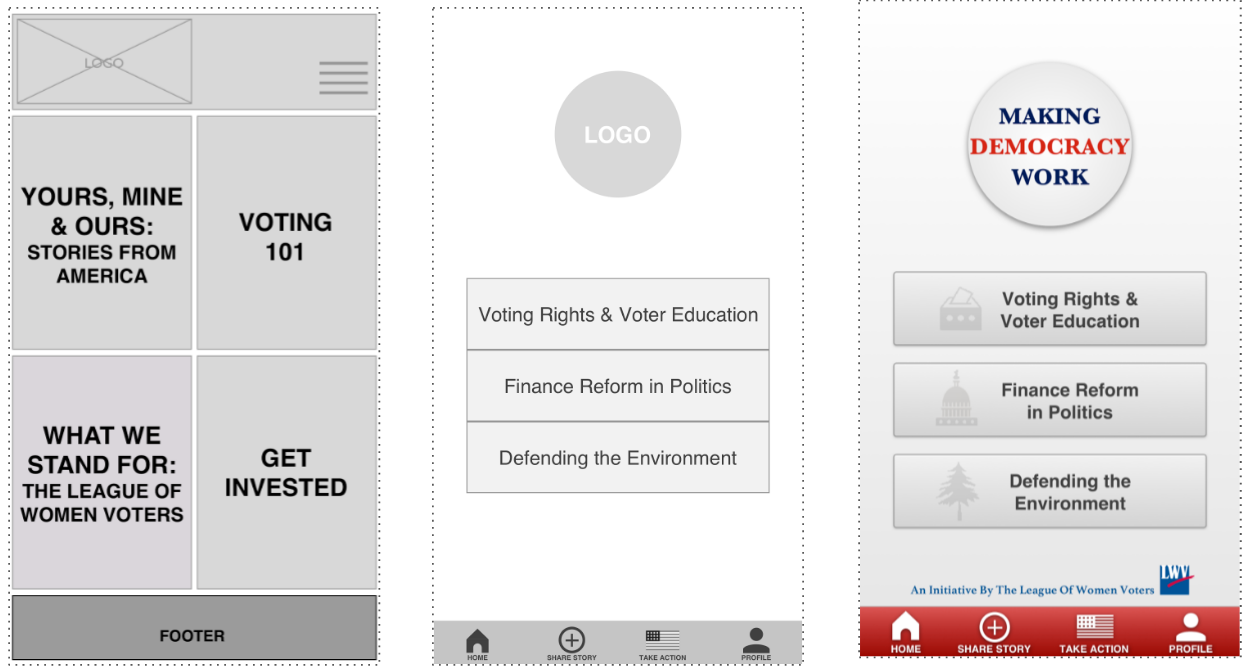This screenshot has width=1248, height=670.
Task: Select the Voting 101 tile
Action: pyautogui.click(x=286, y=233)
